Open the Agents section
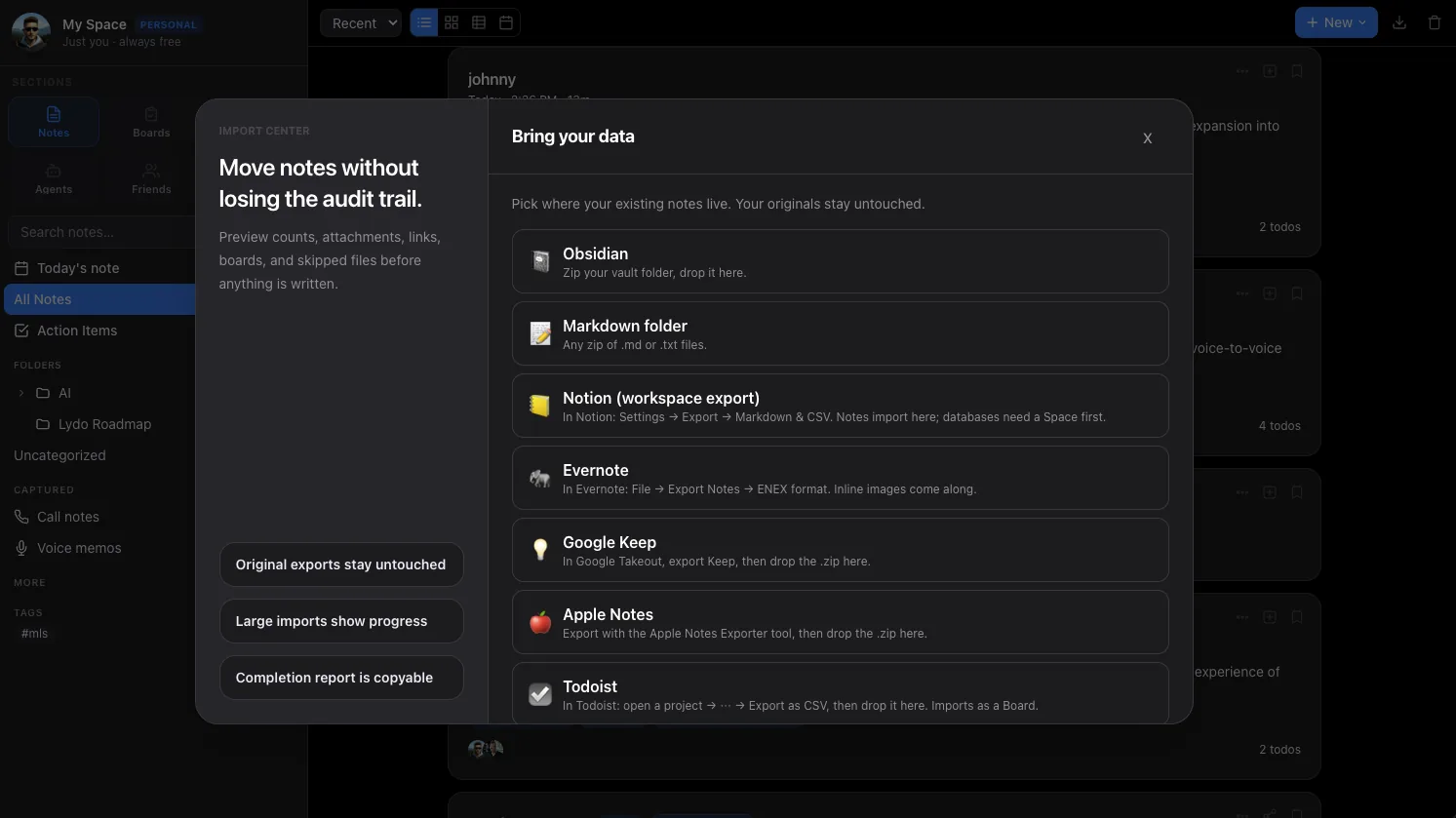The image size is (1456, 818). coord(54,178)
